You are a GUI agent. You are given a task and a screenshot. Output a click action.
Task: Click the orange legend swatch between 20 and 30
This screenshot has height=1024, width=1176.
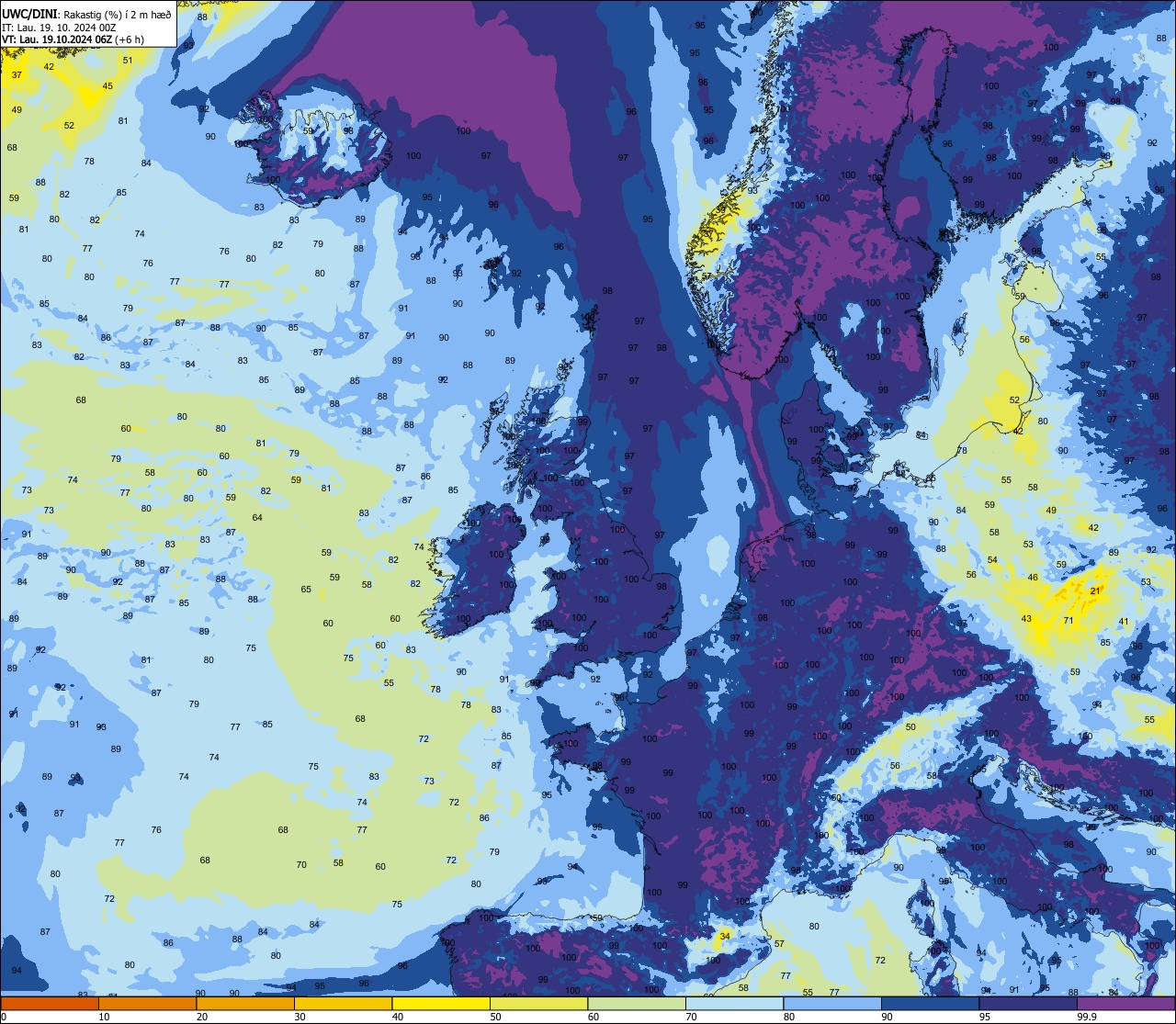click(245, 1003)
